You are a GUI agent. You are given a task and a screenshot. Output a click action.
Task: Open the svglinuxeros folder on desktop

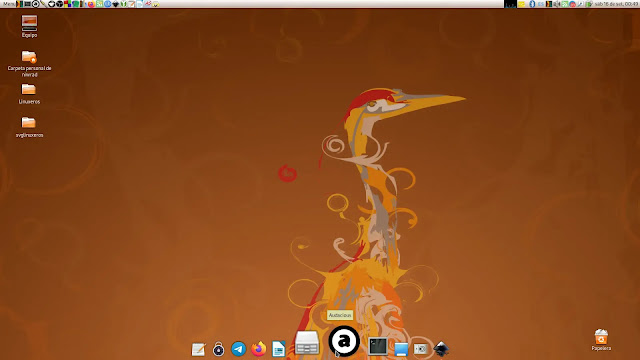pos(29,127)
